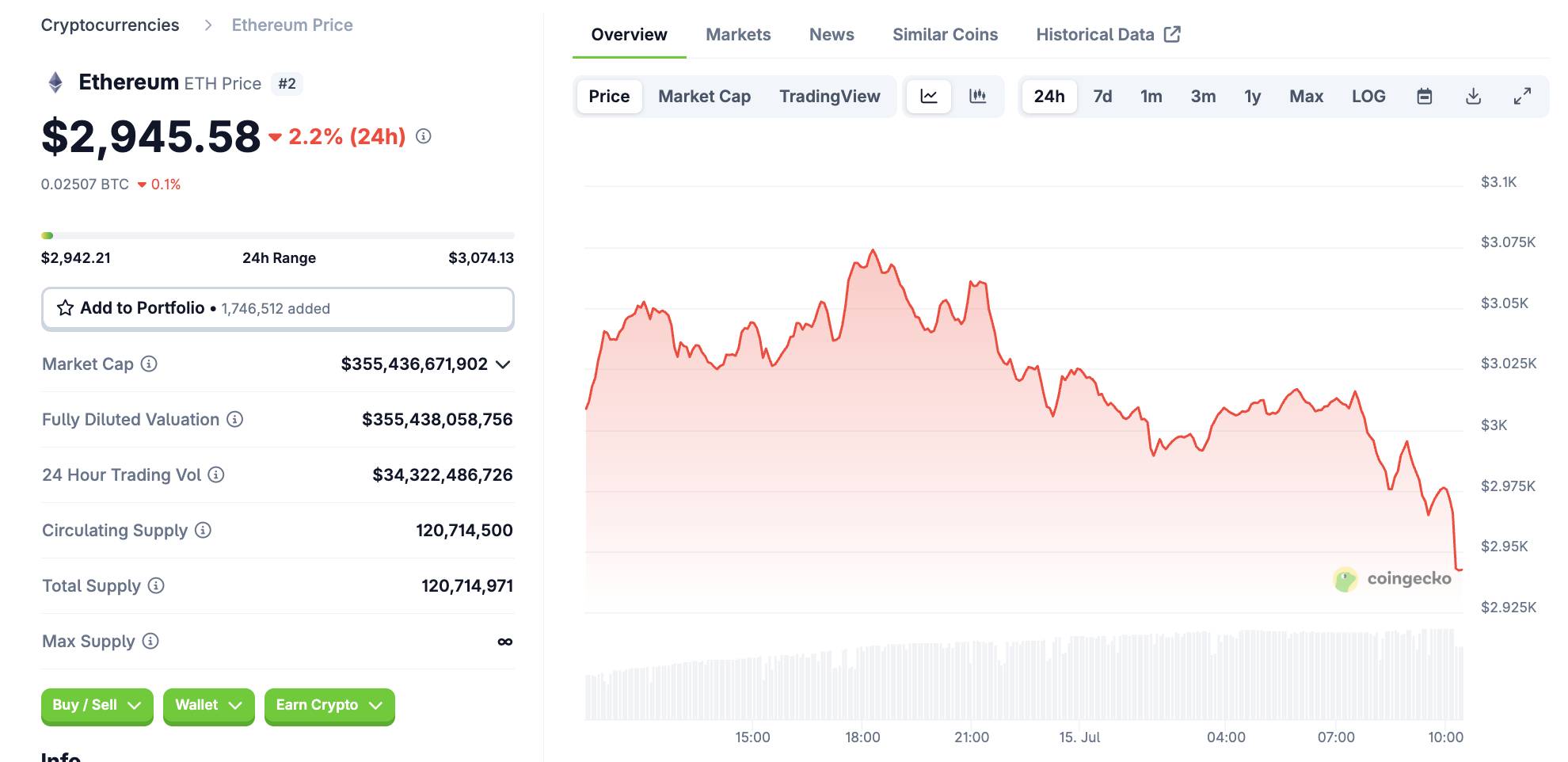Select the Market Cap chart toggle
The width and height of the screenshot is (1568, 762).
pyautogui.click(x=704, y=97)
